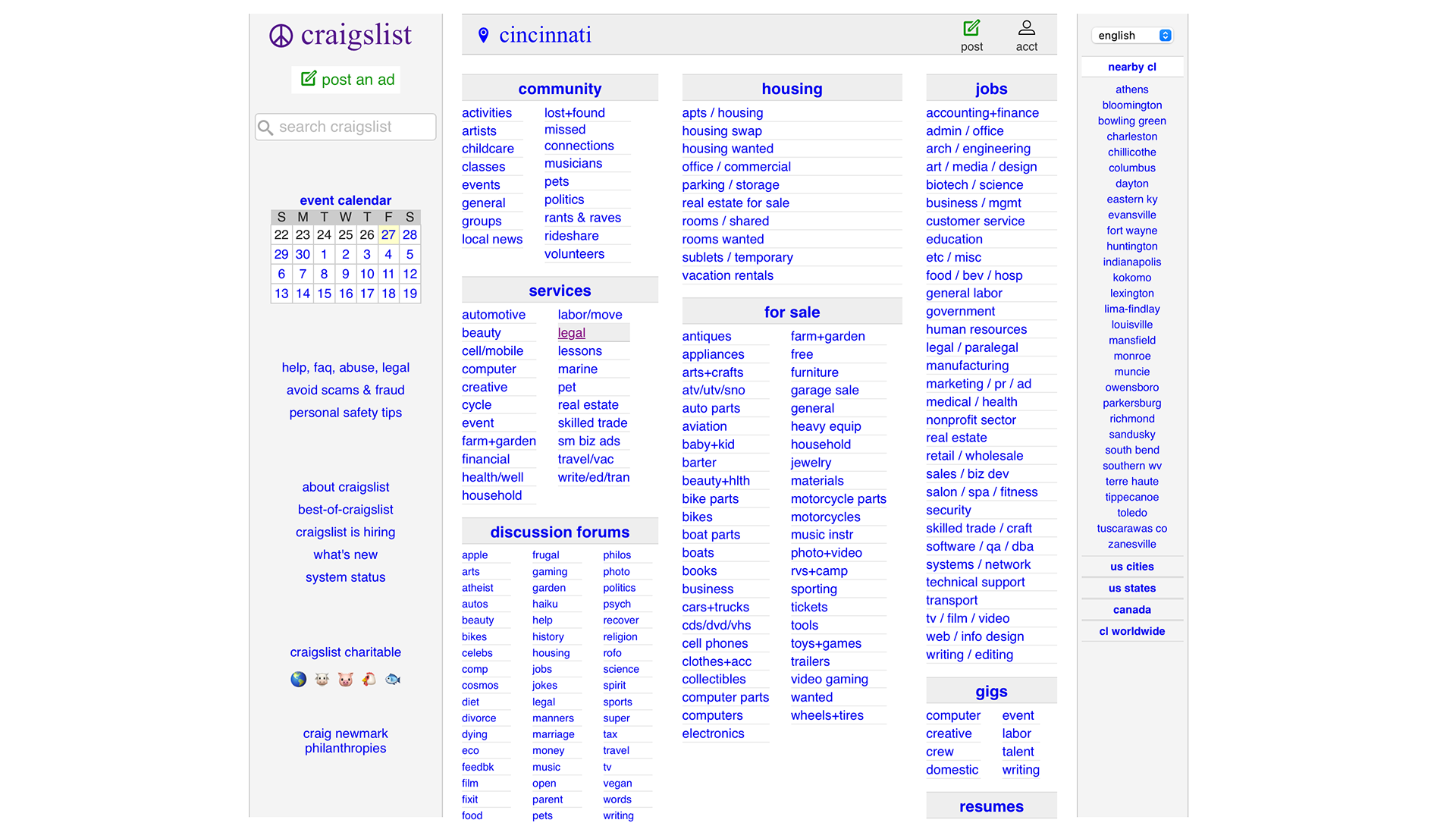Open help, faq, abuse, legal link
Image resolution: width=1456 pixels, height=823 pixels.
(346, 368)
